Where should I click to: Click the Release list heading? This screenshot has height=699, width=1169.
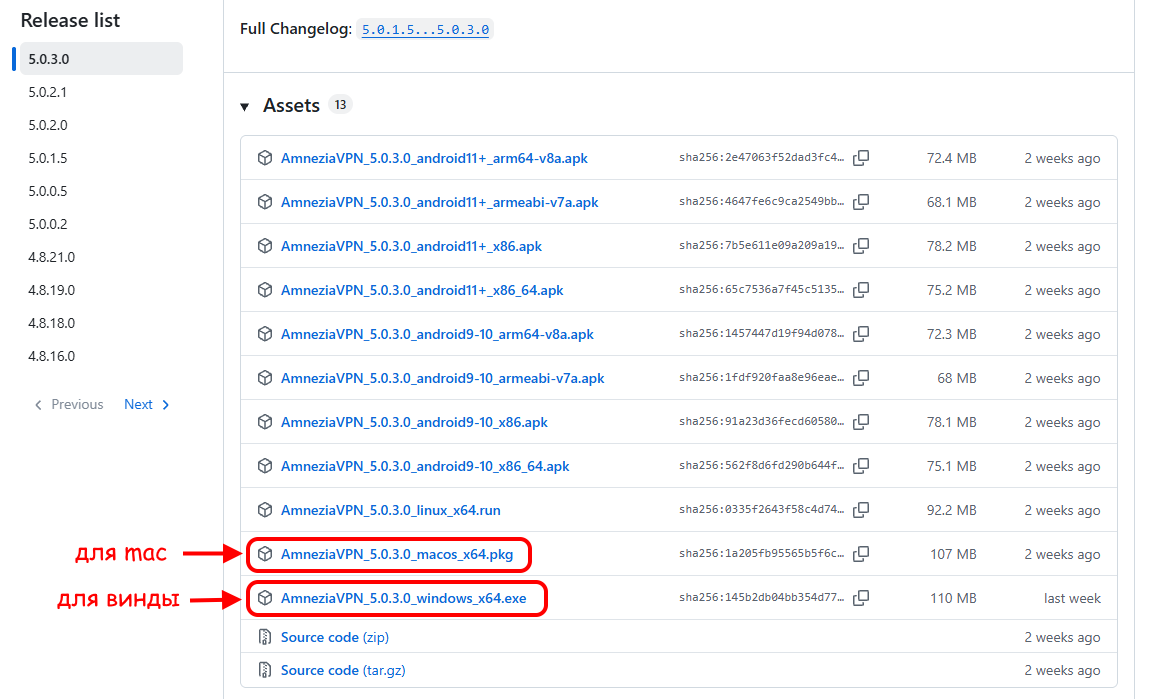tap(70, 21)
